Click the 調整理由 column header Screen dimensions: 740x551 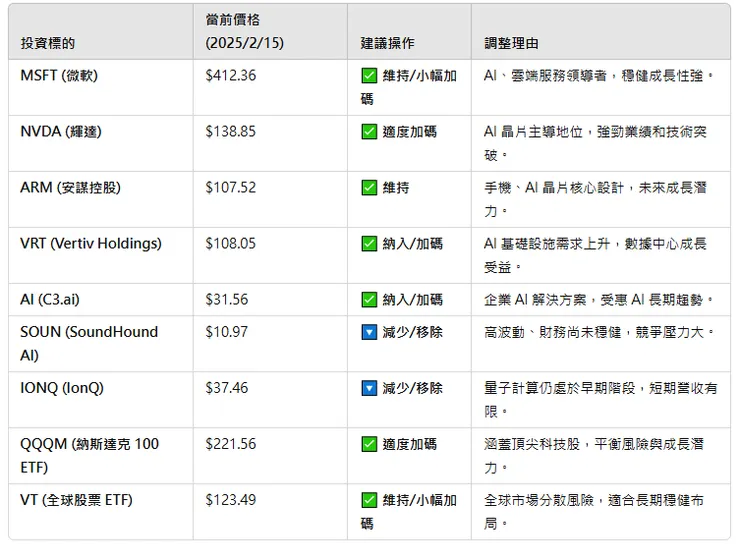coord(511,43)
